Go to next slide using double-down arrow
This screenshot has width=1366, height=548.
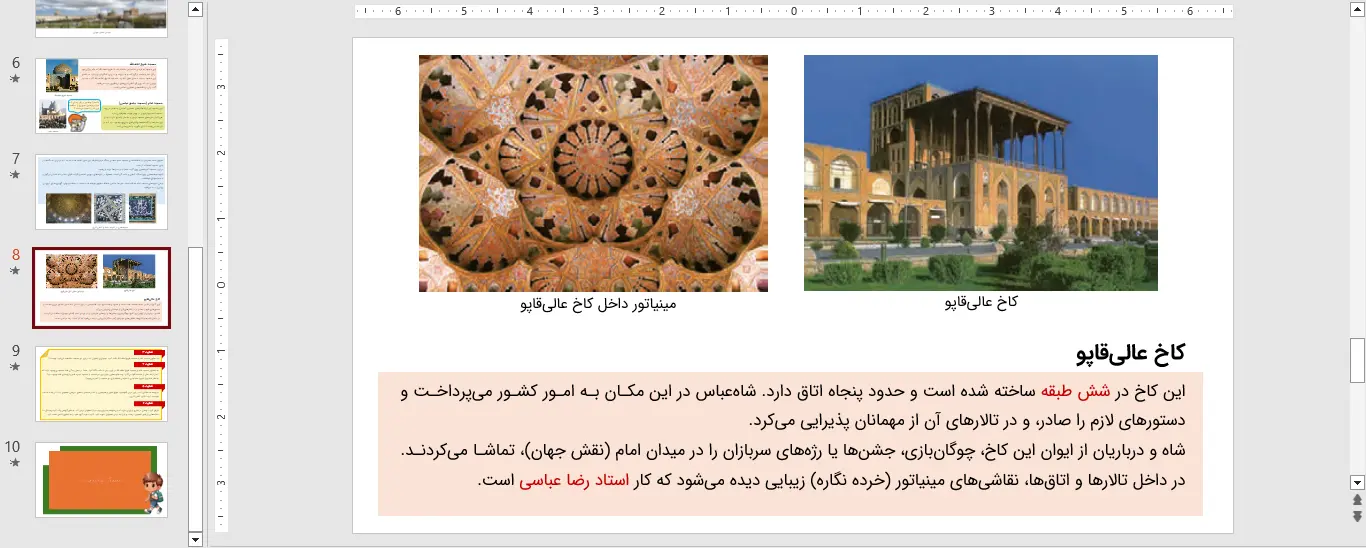1357,516
